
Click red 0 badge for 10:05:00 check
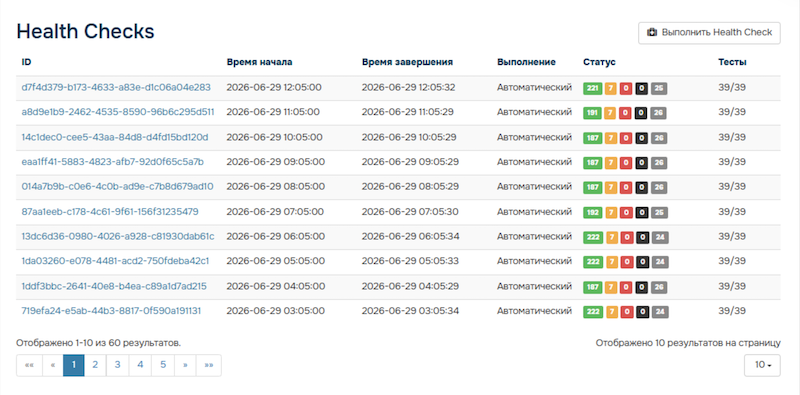pos(626,138)
